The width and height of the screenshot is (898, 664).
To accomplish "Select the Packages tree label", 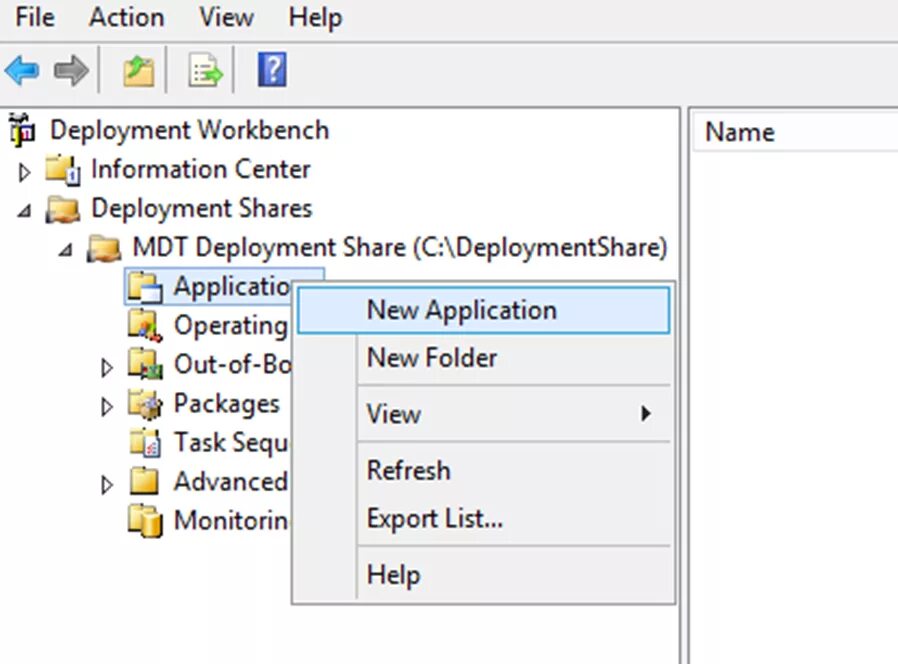I will pyautogui.click(x=227, y=404).
